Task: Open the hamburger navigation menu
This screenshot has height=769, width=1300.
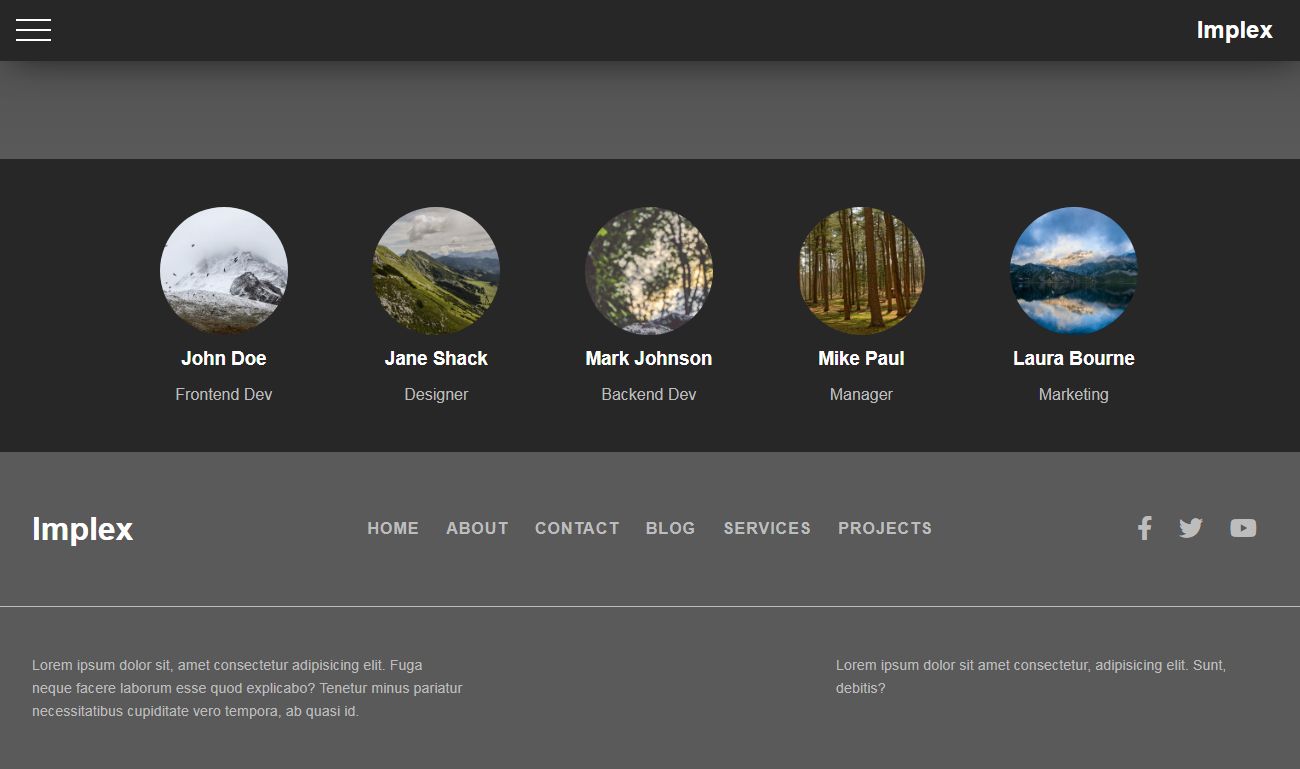Action: pyautogui.click(x=33, y=30)
